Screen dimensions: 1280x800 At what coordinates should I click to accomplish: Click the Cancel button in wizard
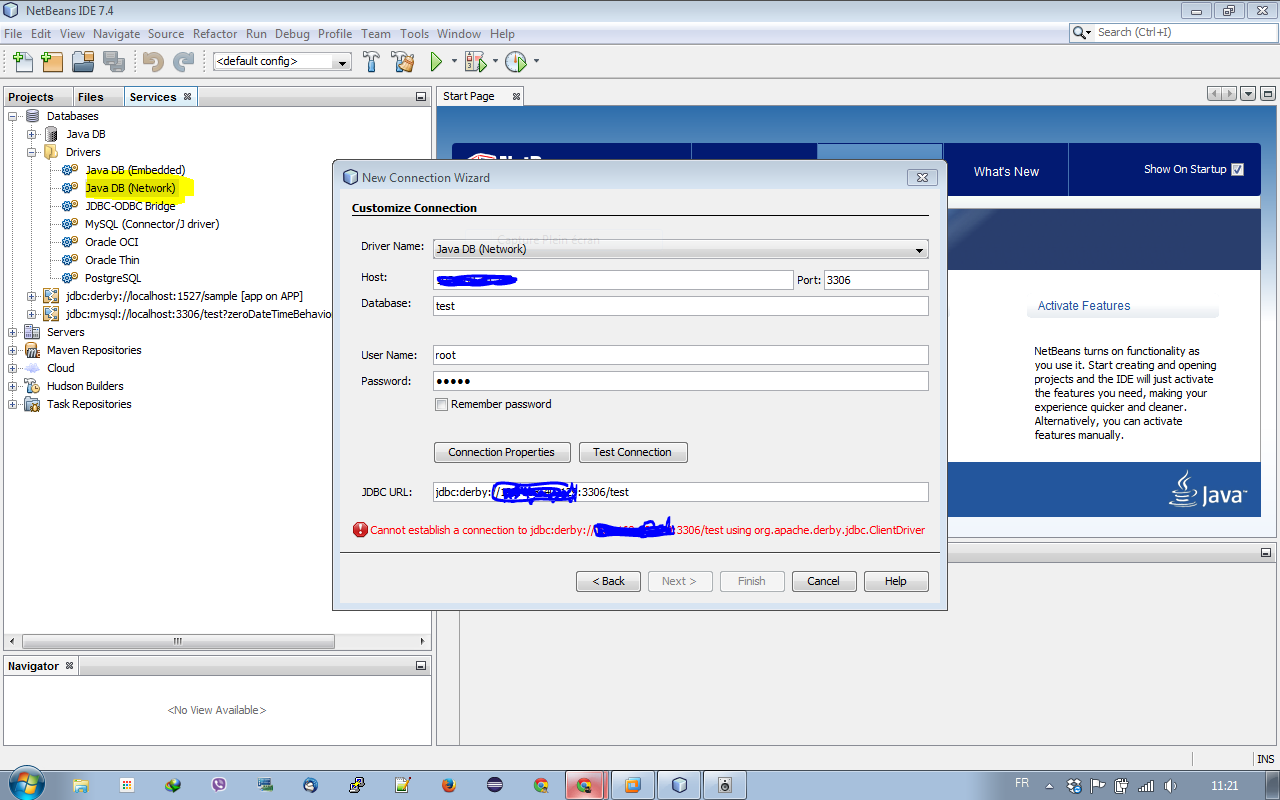(824, 581)
